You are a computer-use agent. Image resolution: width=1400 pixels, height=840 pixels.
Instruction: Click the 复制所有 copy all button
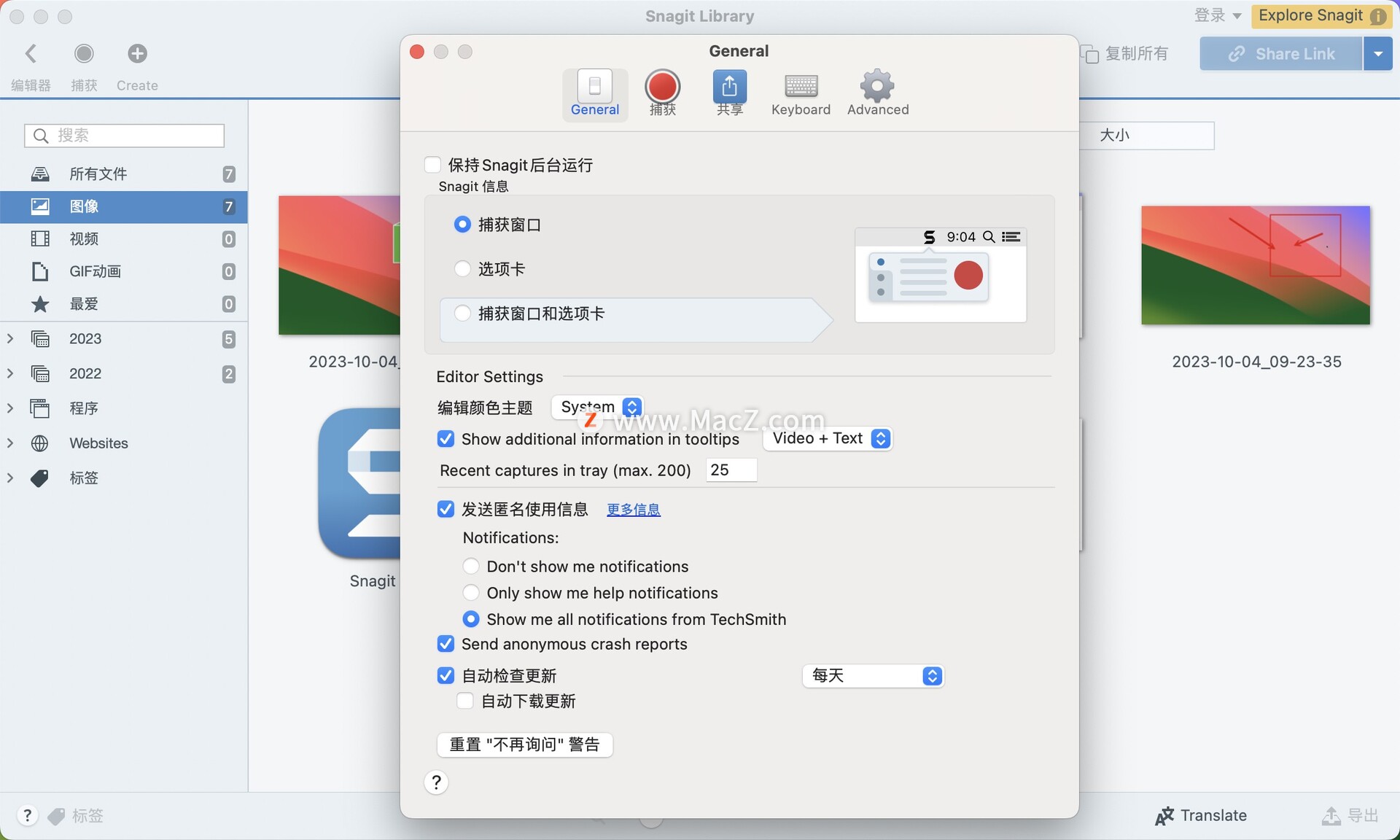point(1124,54)
